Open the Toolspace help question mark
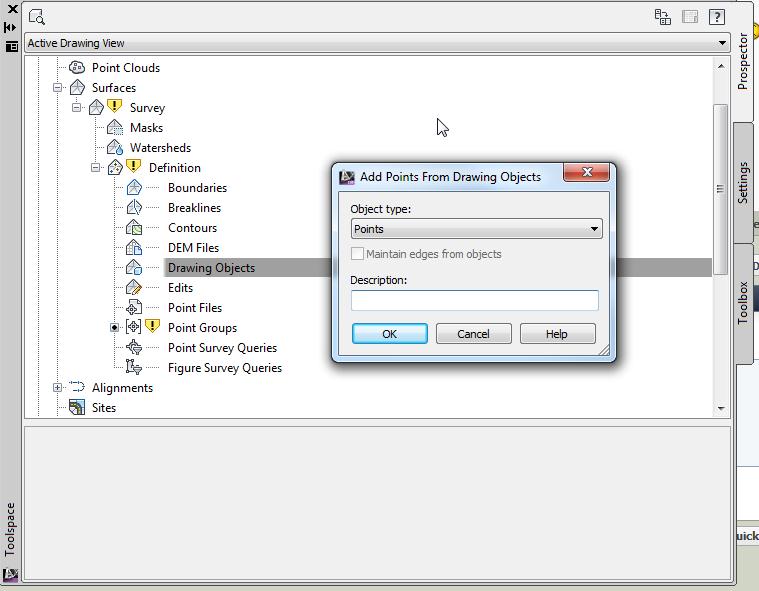The height and width of the screenshot is (591, 759). [x=717, y=17]
